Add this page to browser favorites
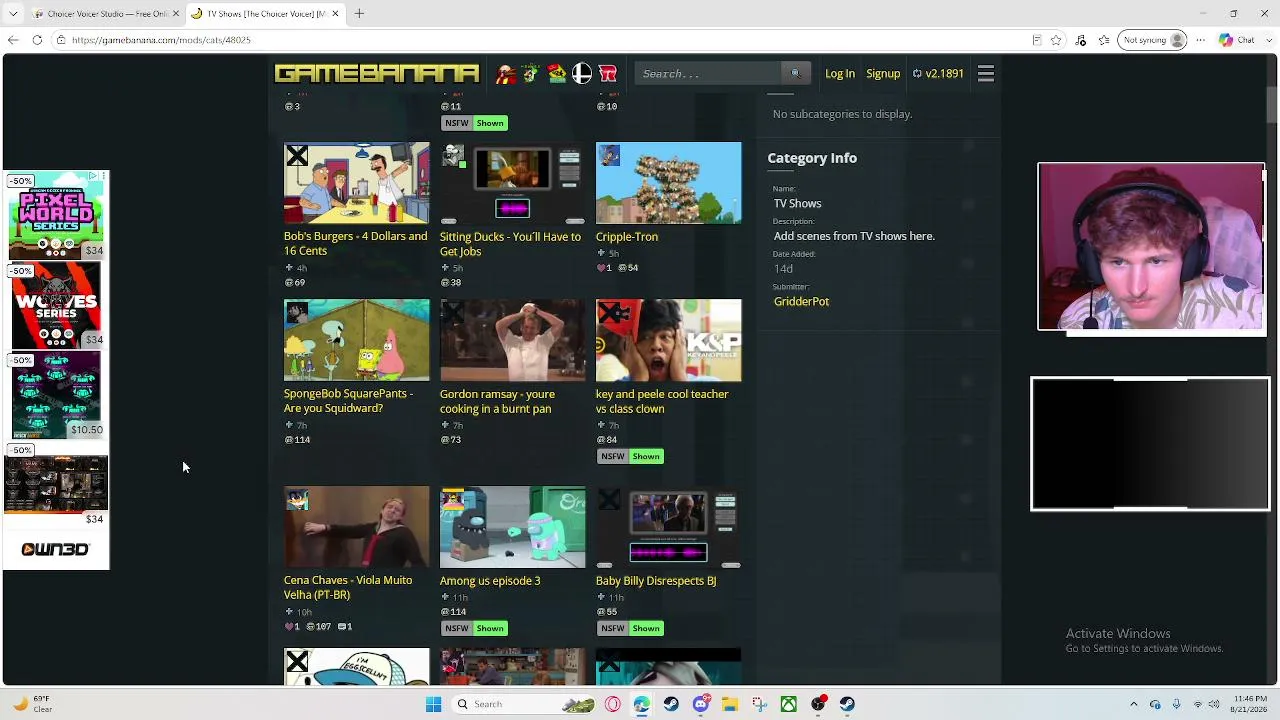Screen dimensions: 1280x720 pyautogui.click(x=1058, y=40)
